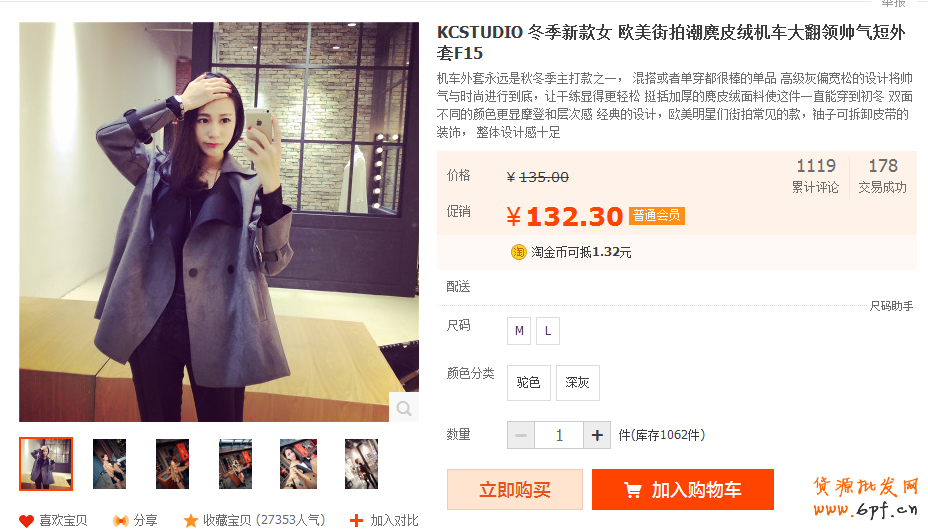
Task: Choose the 深灰 color option
Action: (x=578, y=383)
